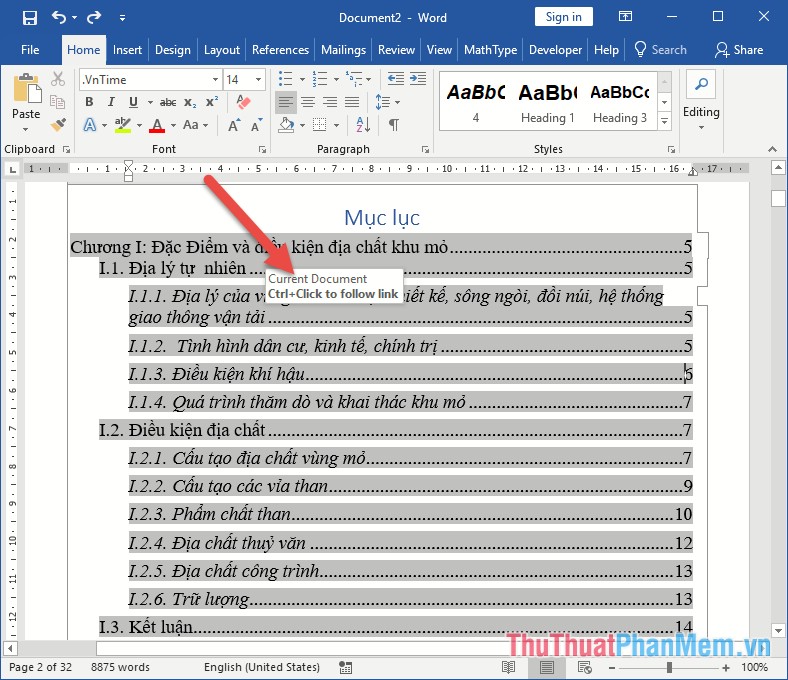Open the File menu
The width and height of the screenshot is (788, 680).
coord(30,50)
